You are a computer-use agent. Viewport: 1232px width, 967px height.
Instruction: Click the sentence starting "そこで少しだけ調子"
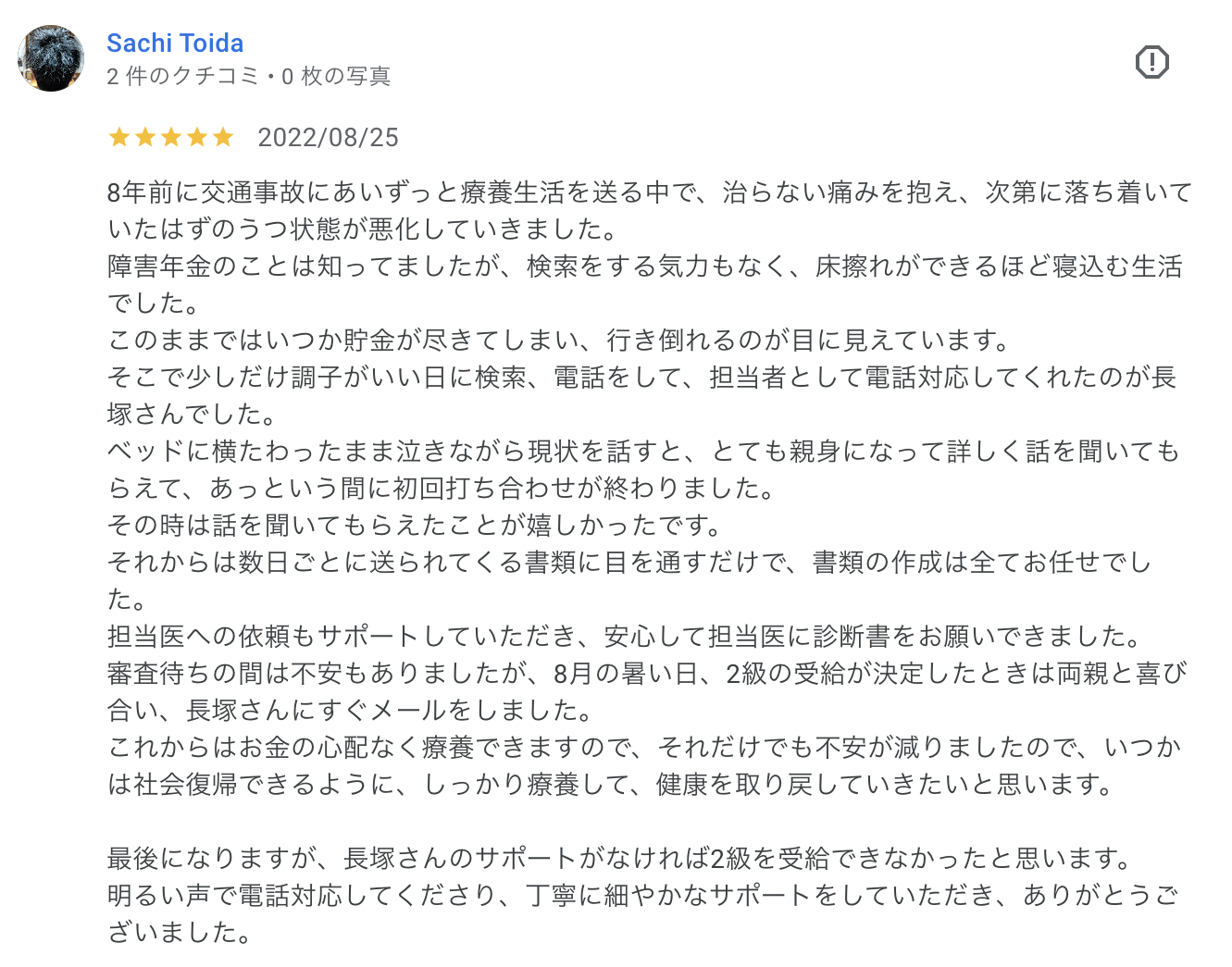click(x=641, y=396)
